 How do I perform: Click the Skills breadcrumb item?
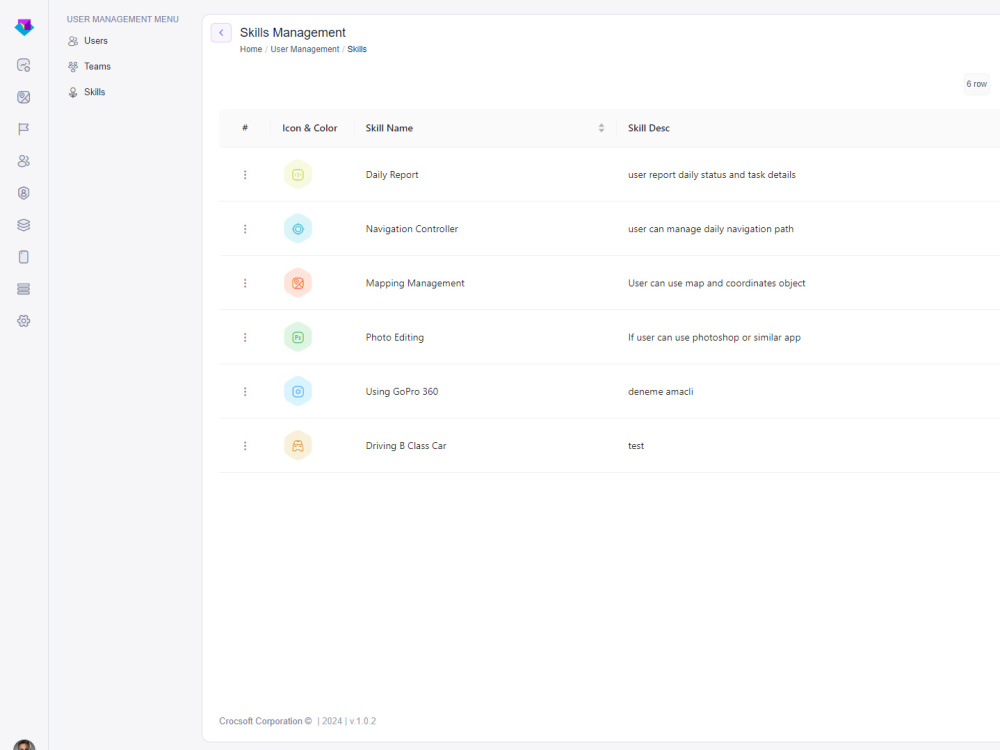click(x=357, y=49)
